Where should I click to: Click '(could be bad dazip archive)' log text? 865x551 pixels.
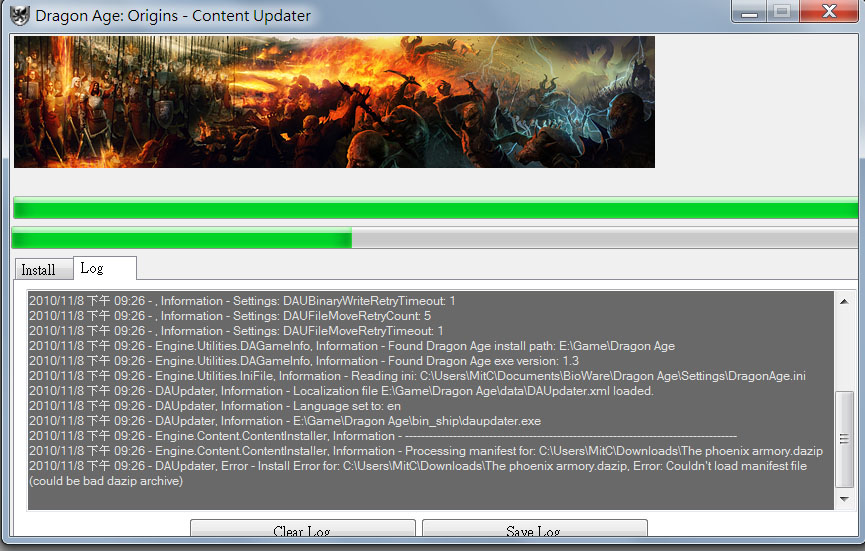coord(106,481)
